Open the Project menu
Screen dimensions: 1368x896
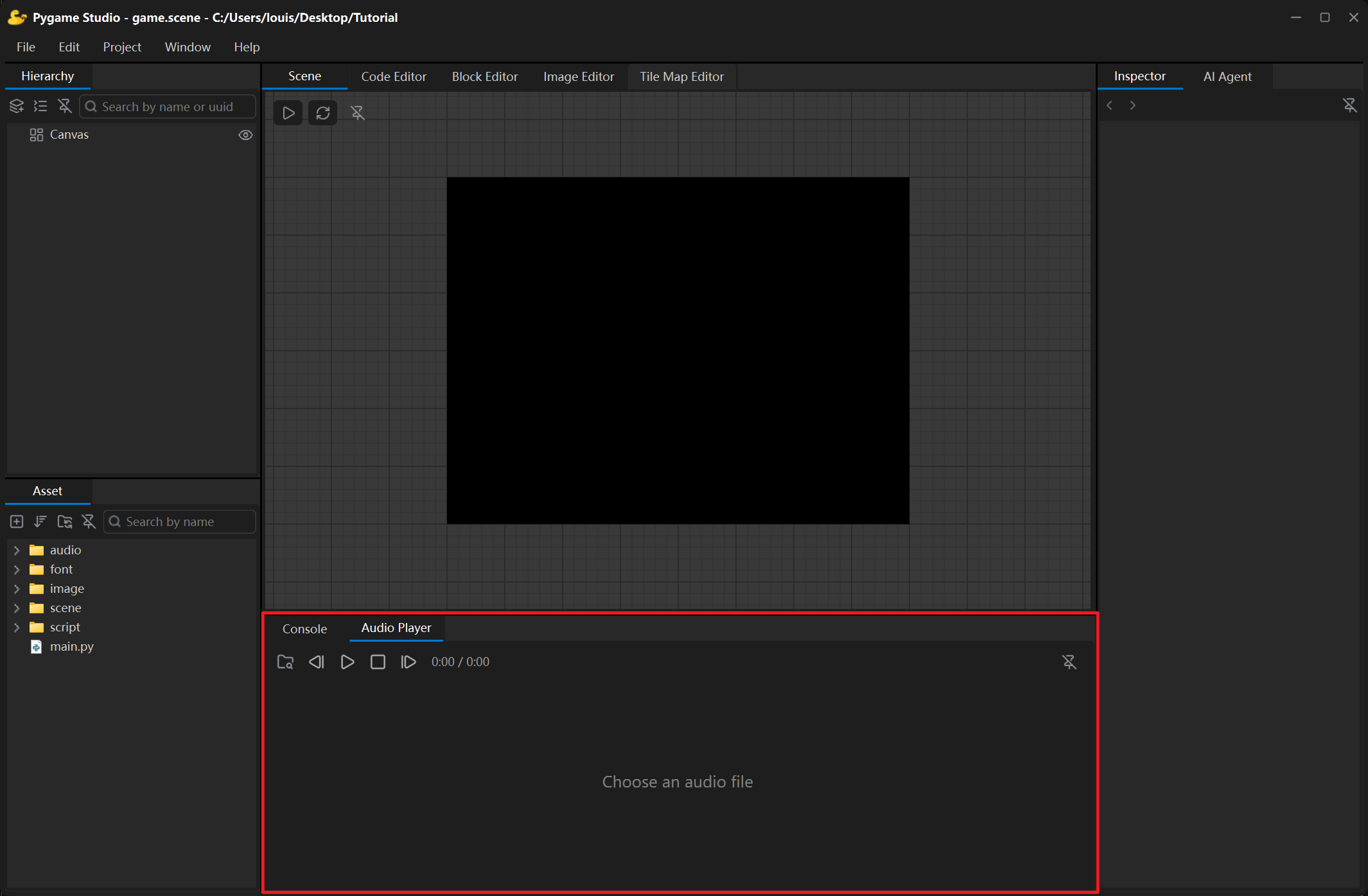[122, 47]
